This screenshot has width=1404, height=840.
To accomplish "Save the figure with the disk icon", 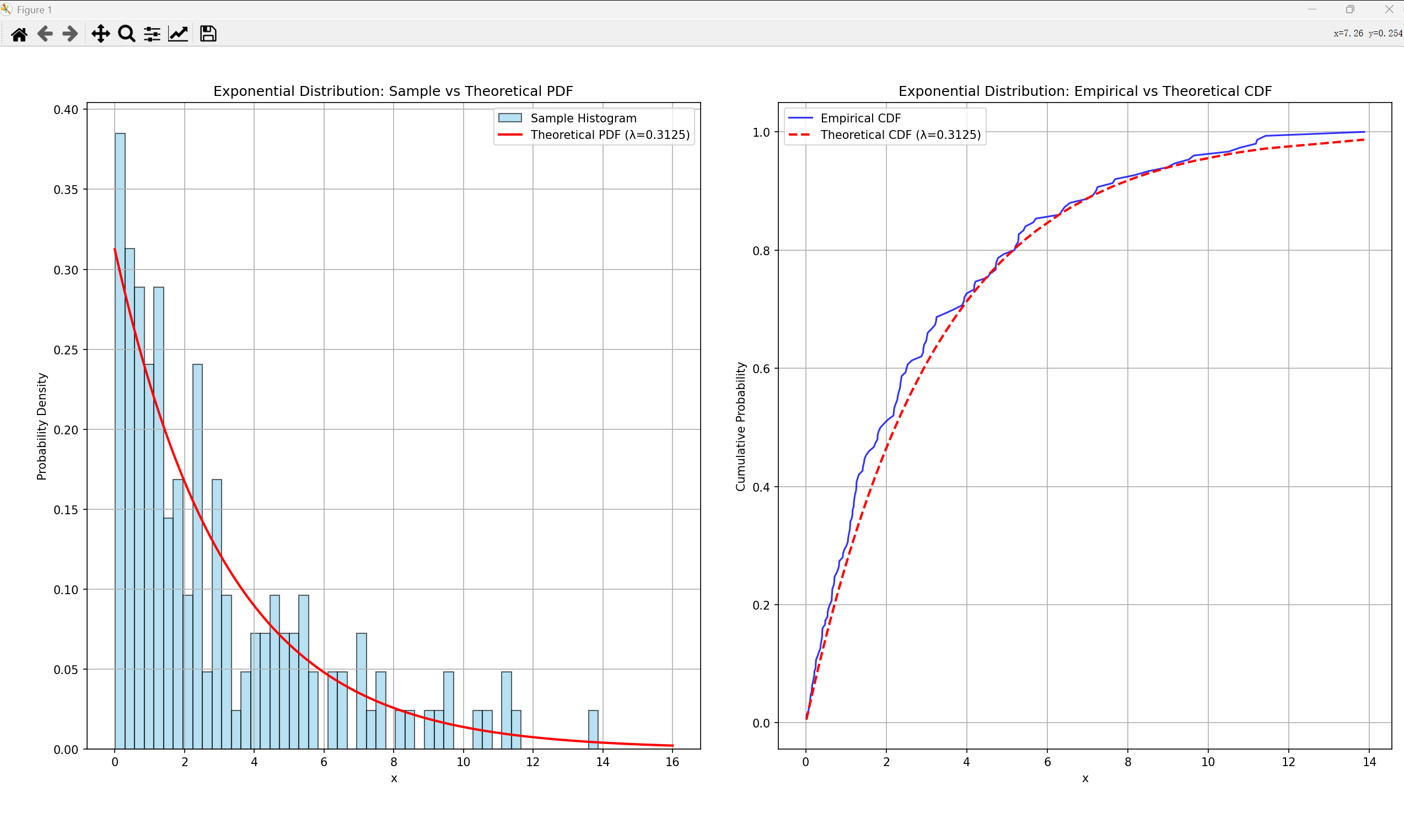I will pyautogui.click(x=208, y=34).
